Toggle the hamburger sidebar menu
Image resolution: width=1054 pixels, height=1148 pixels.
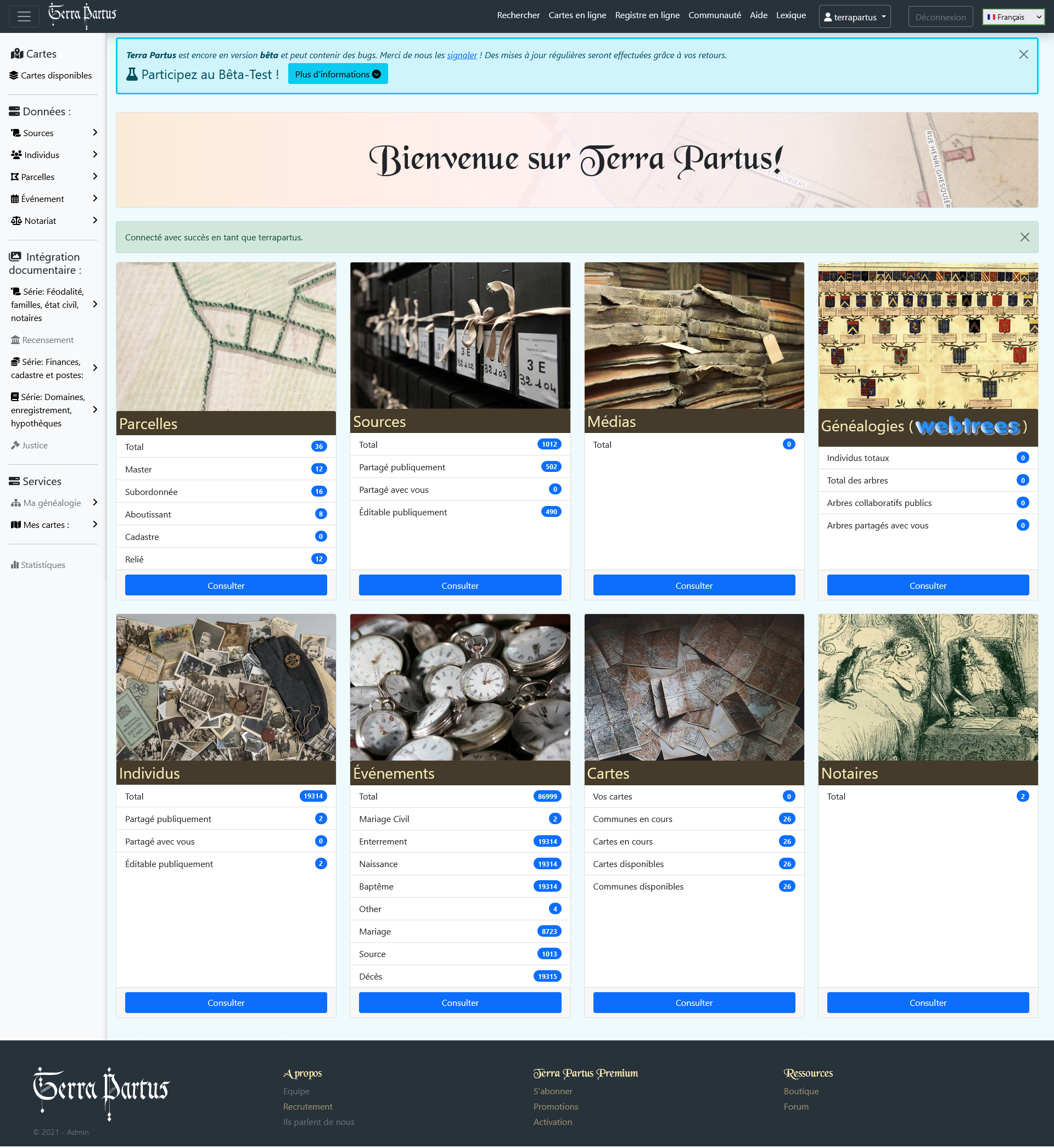[x=24, y=16]
